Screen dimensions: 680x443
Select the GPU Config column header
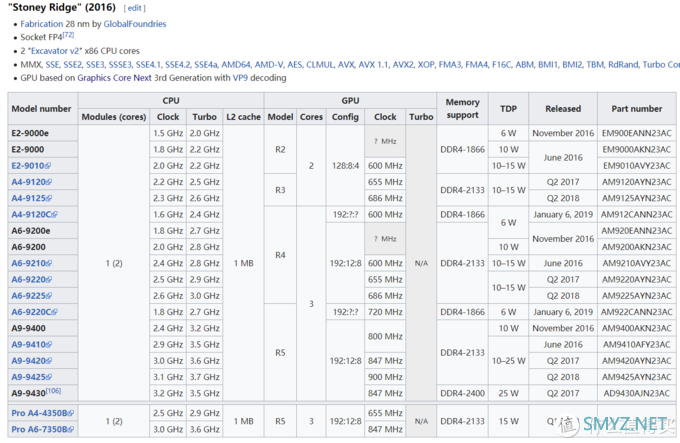(345, 117)
